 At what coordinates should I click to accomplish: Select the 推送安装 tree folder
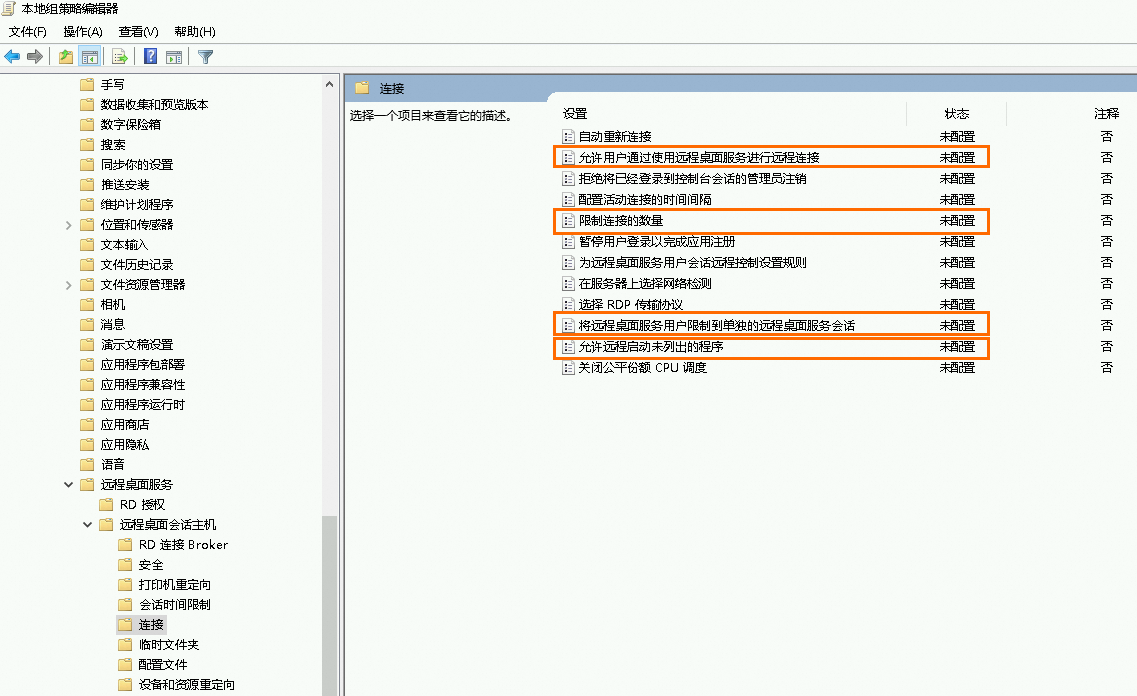click(125, 185)
